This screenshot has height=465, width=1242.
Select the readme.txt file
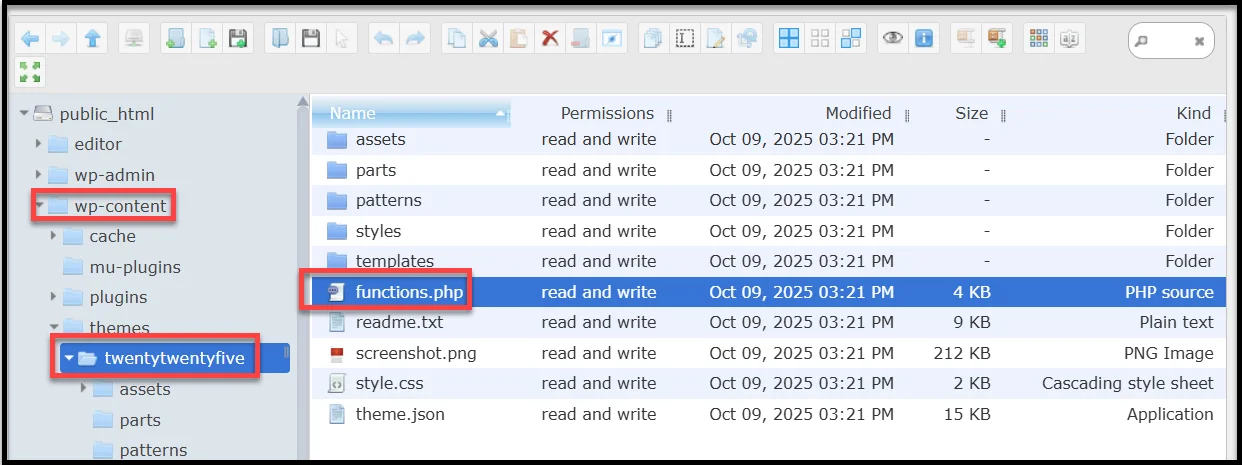coord(768,322)
